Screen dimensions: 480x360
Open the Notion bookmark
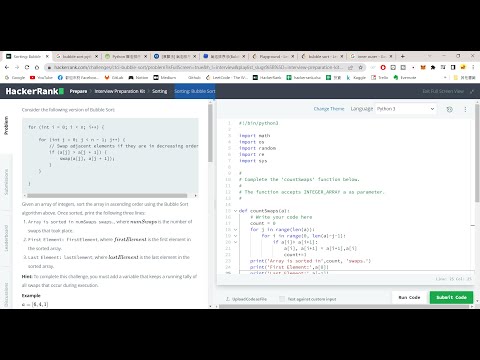[x=138, y=77]
